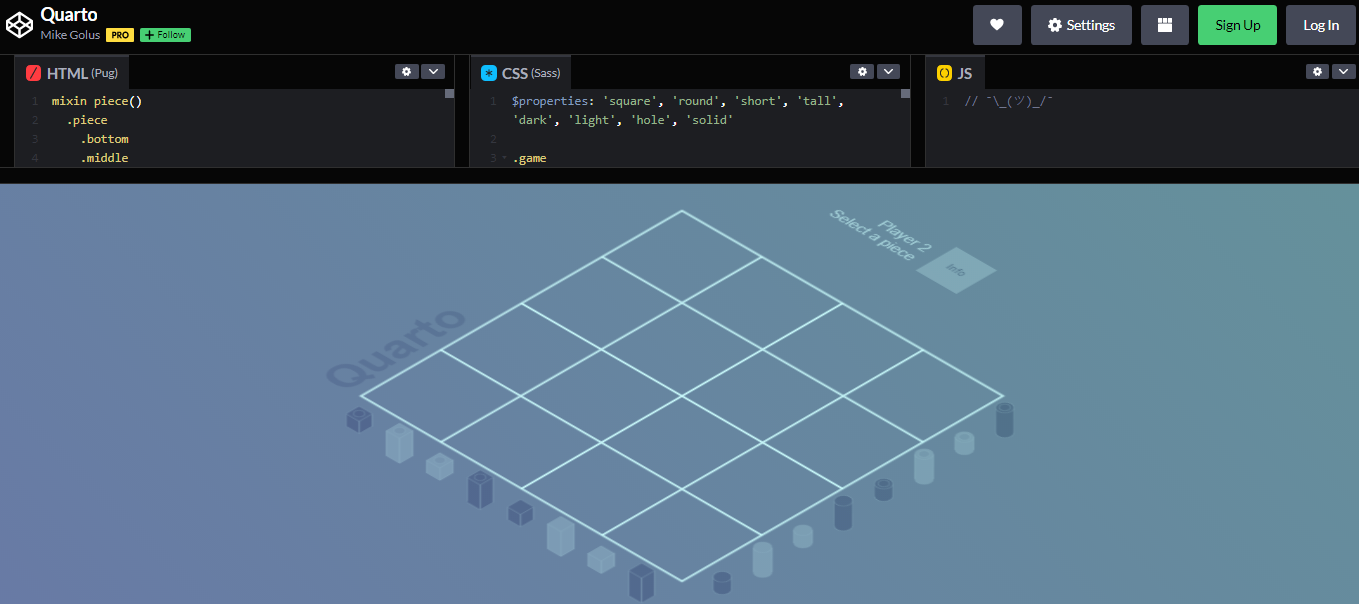Click the blue Sass asterisk icon
The height and width of the screenshot is (604, 1359).
pyautogui.click(x=488, y=72)
